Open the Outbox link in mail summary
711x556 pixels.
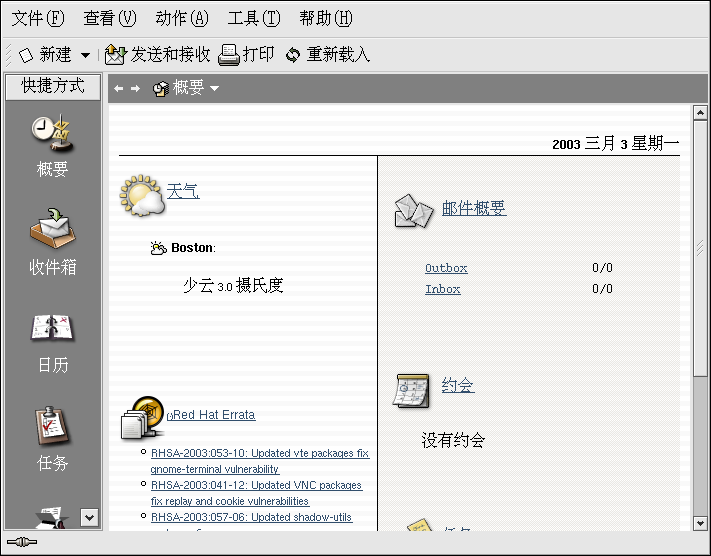[446, 268]
